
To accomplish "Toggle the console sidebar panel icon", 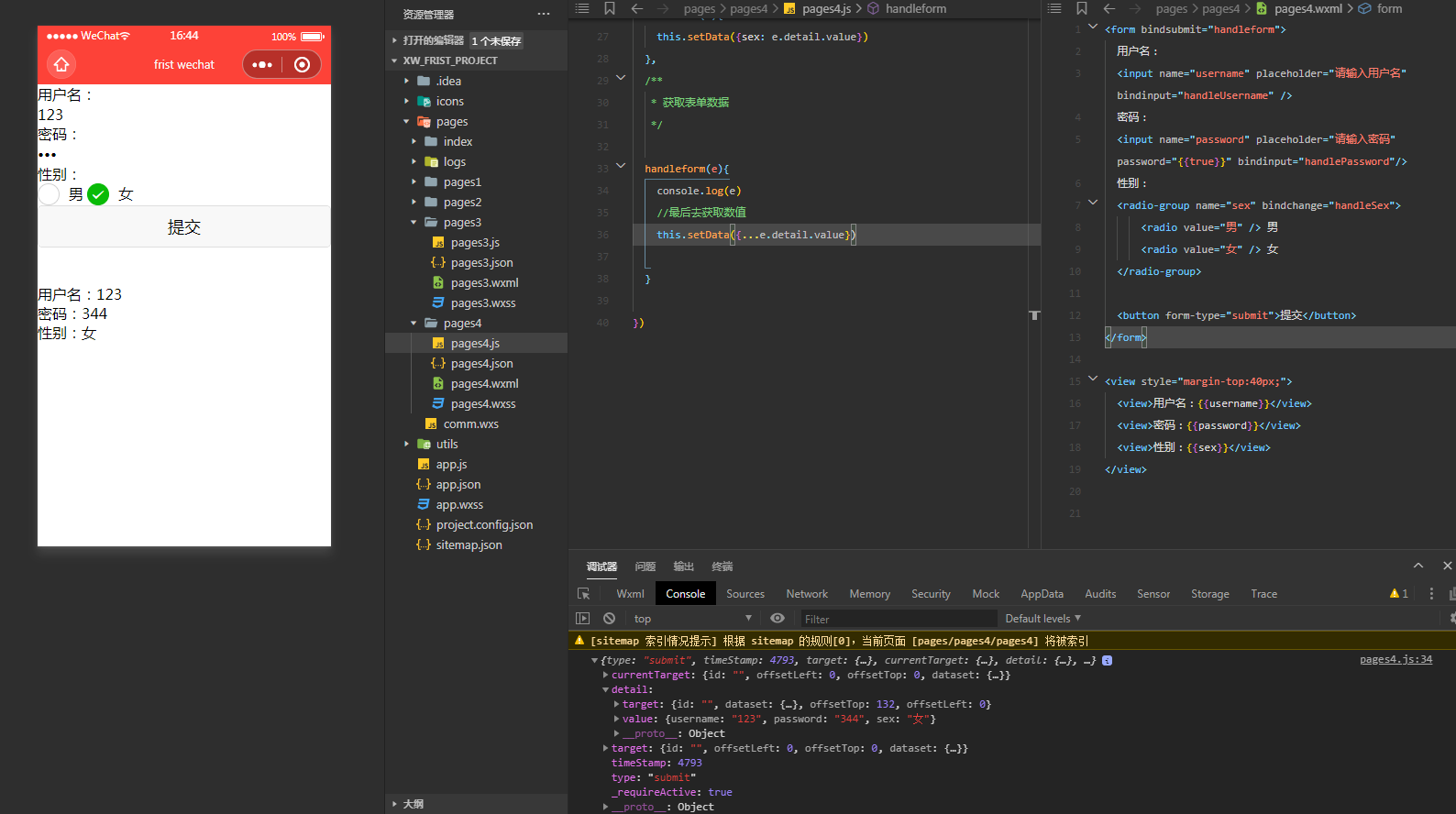I will [x=582, y=619].
